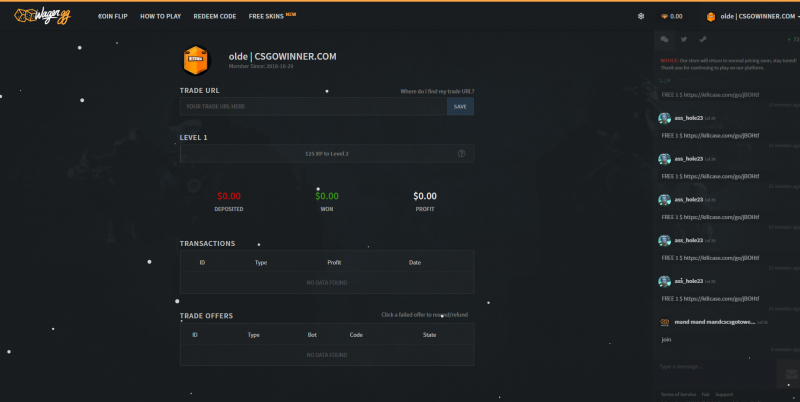Switch to the chat bubbles tab
Screen dimensions: 800x402
664,39
